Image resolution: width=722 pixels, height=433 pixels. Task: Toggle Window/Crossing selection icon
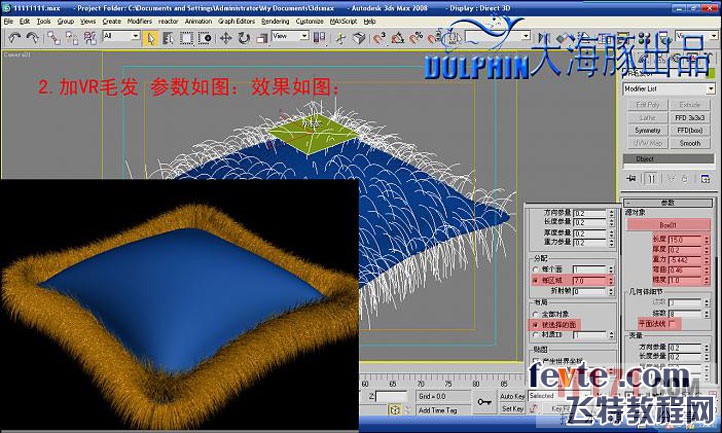pyautogui.click(x=205, y=38)
